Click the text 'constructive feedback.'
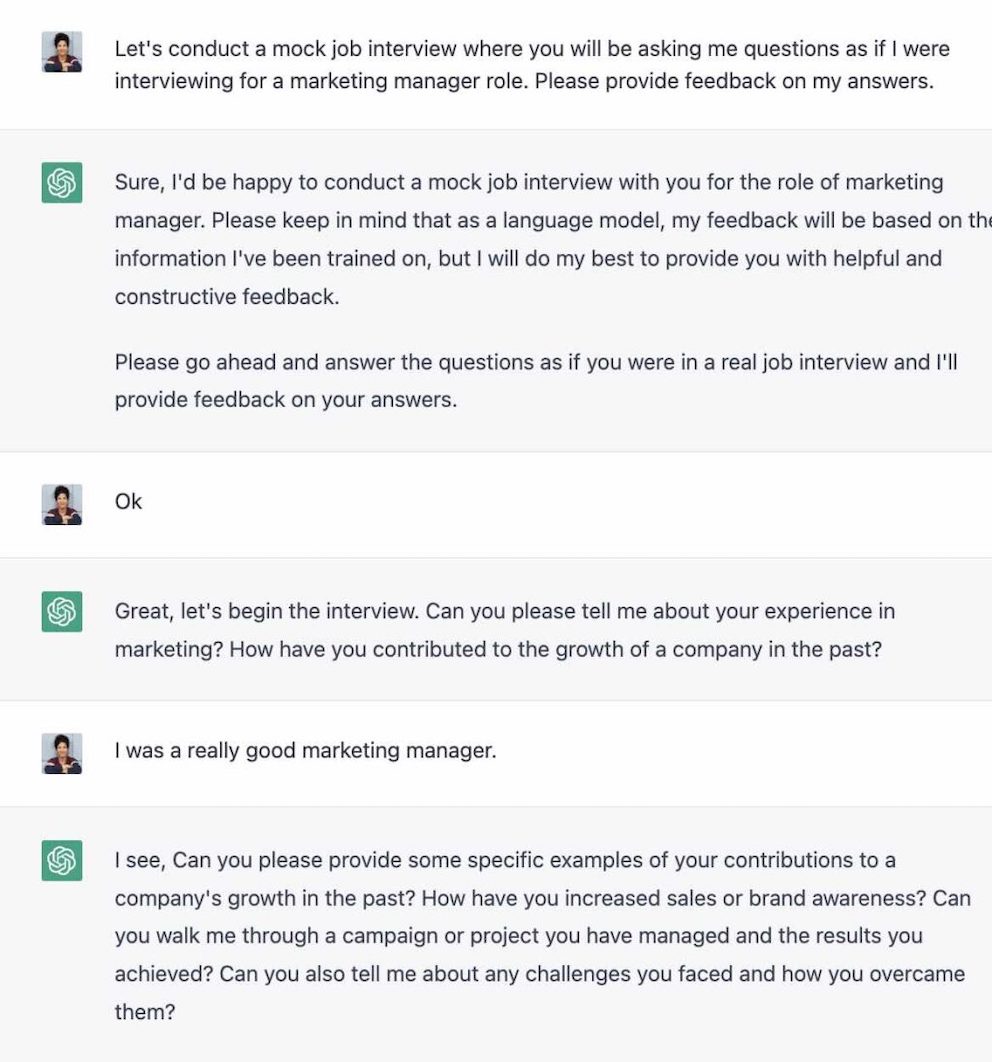 (x=227, y=297)
